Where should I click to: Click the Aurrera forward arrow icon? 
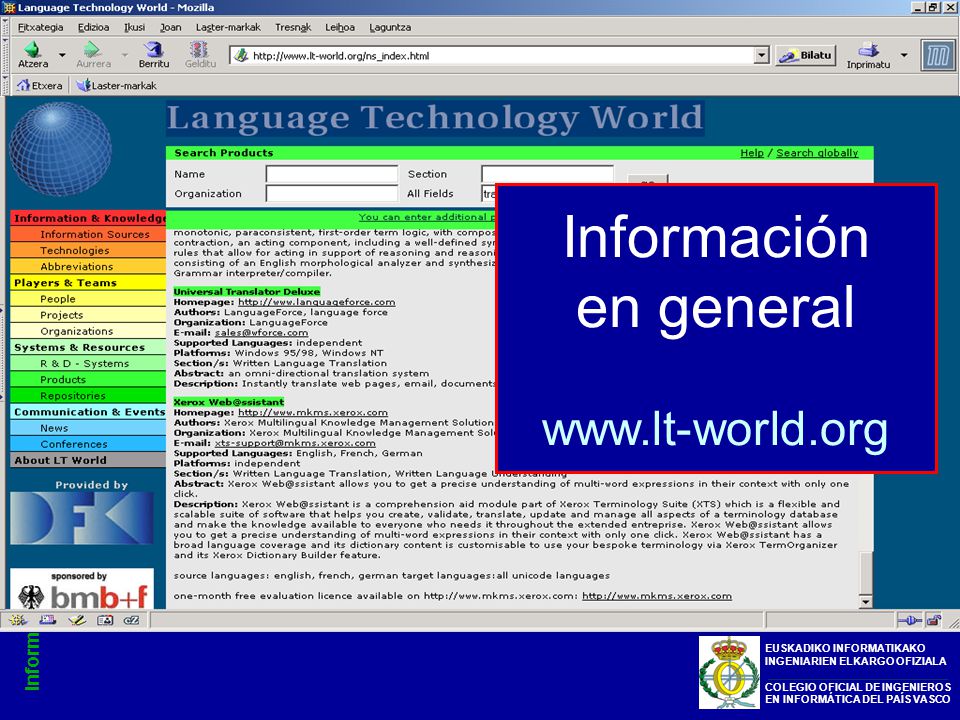92,50
